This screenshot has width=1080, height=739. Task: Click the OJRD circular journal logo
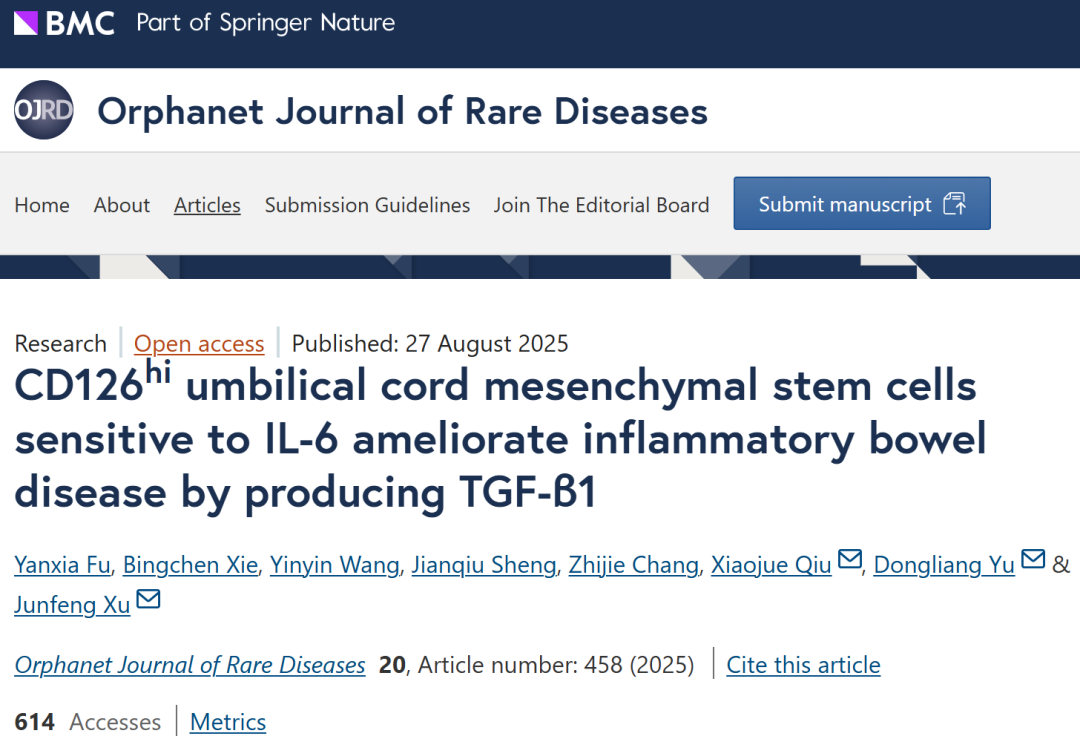coord(44,110)
